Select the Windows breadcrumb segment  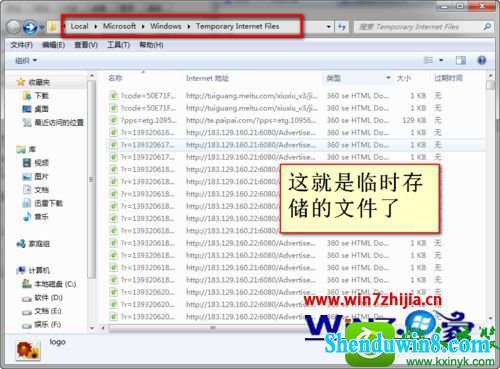pyautogui.click(x=166, y=26)
